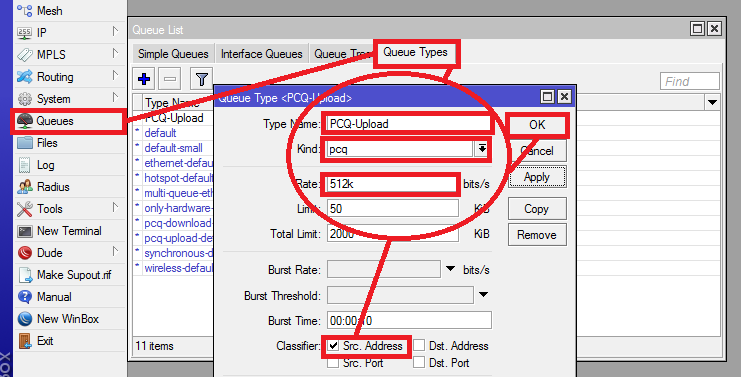Click the Apply button

[x=537, y=177]
